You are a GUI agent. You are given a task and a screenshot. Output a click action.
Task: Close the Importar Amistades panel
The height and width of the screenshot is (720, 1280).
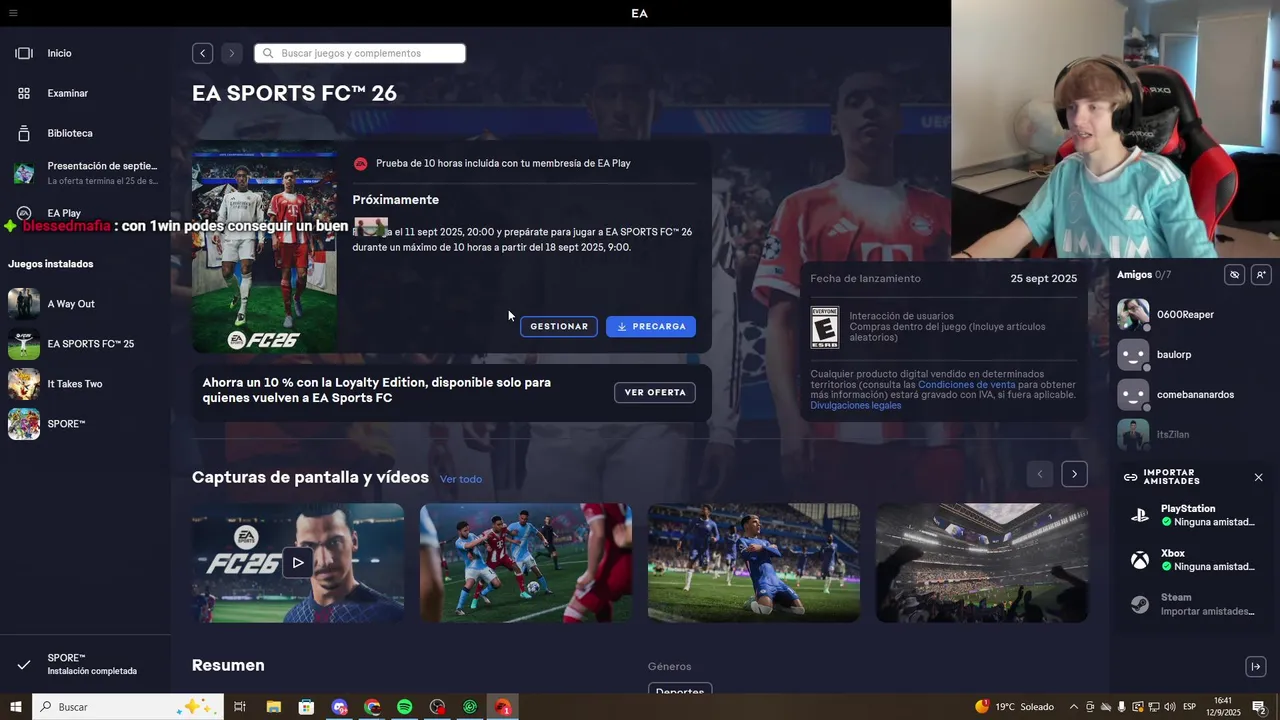point(1258,477)
